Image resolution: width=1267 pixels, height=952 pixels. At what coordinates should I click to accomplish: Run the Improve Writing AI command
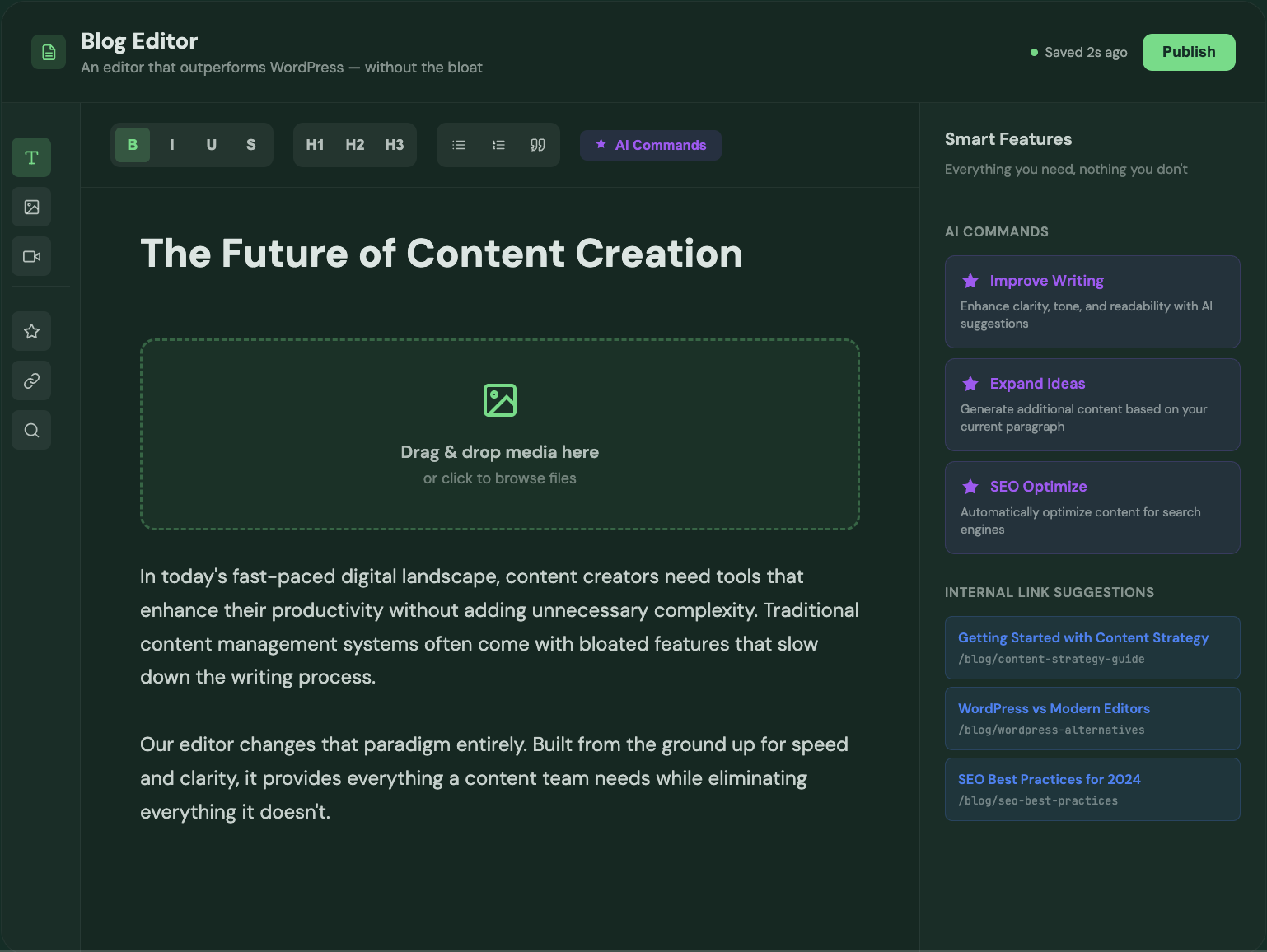pyautogui.click(x=1092, y=301)
